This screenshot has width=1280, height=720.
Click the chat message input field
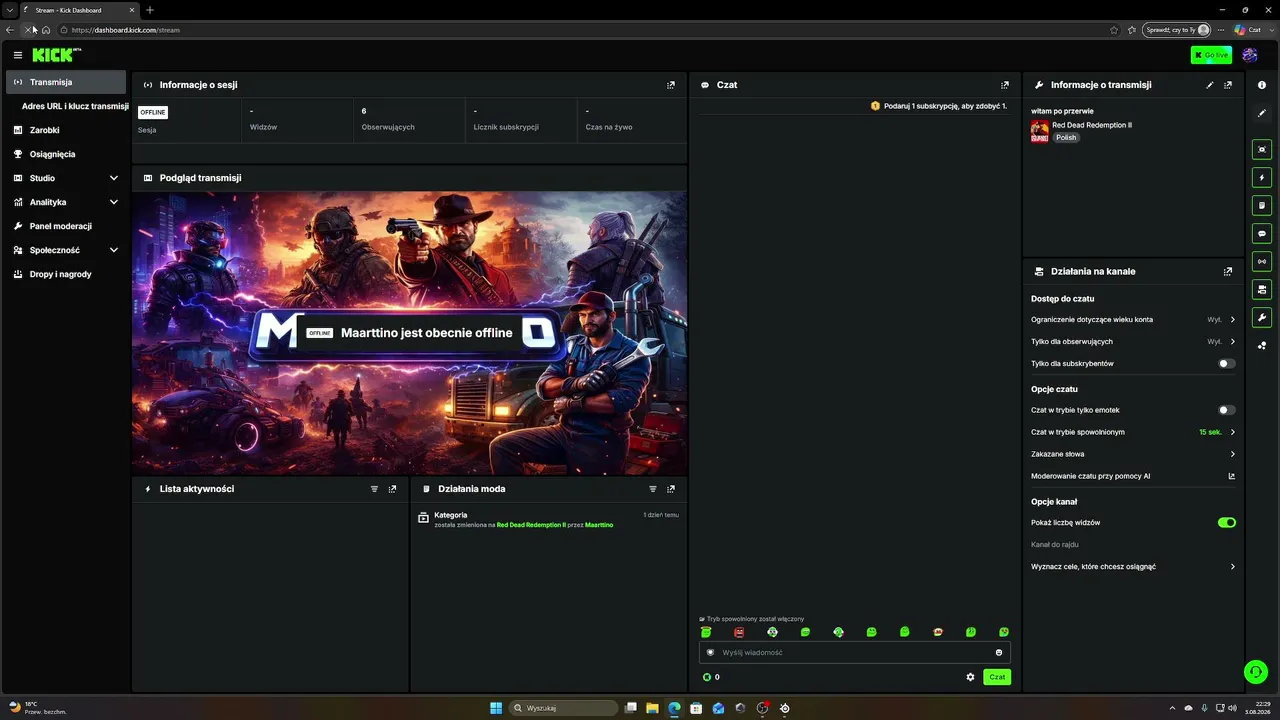(x=855, y=653)
